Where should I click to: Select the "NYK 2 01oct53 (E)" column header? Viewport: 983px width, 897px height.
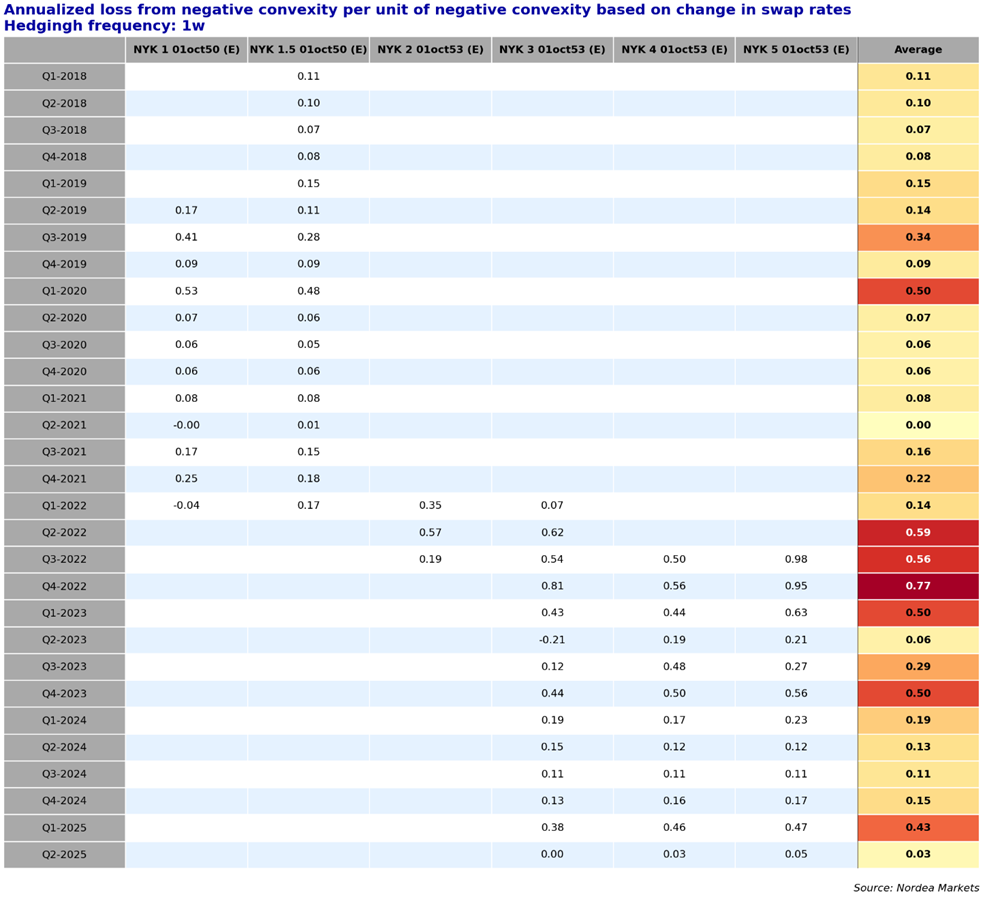click(430, 50)
